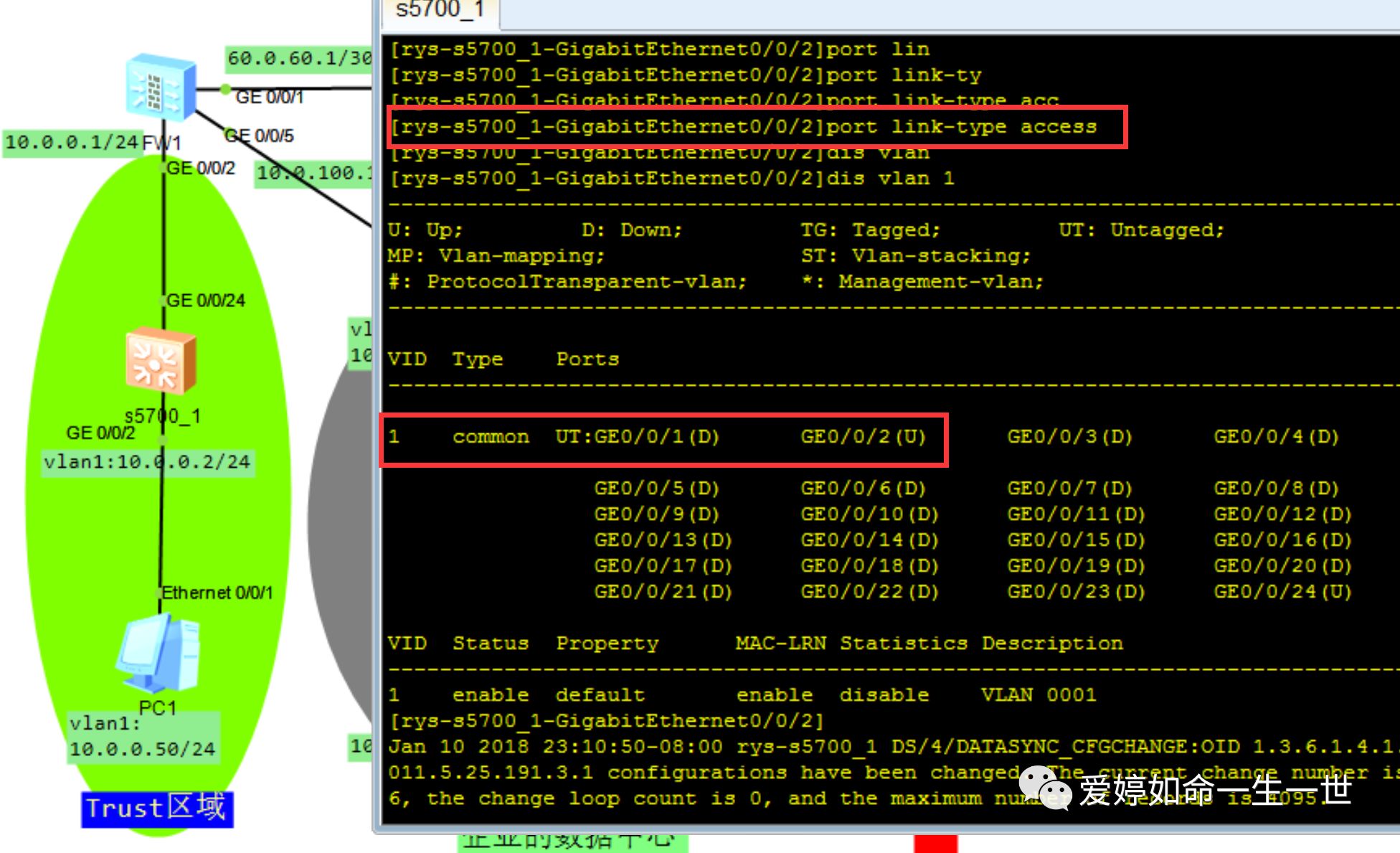Image resolution: width=1400 pixels, height=853 pixels.
Task: Click the GE 0/0/24 port label
Action: (205, 301)
